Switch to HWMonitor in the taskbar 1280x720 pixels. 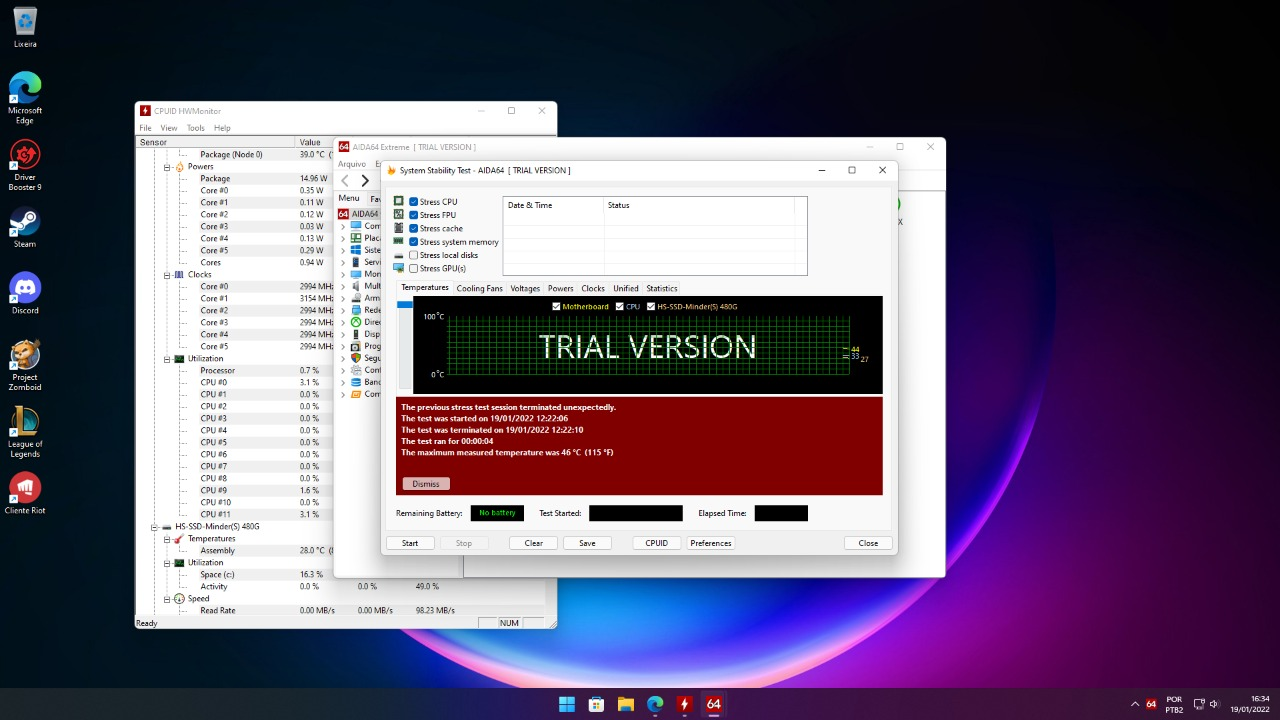(x=684, y=704)
